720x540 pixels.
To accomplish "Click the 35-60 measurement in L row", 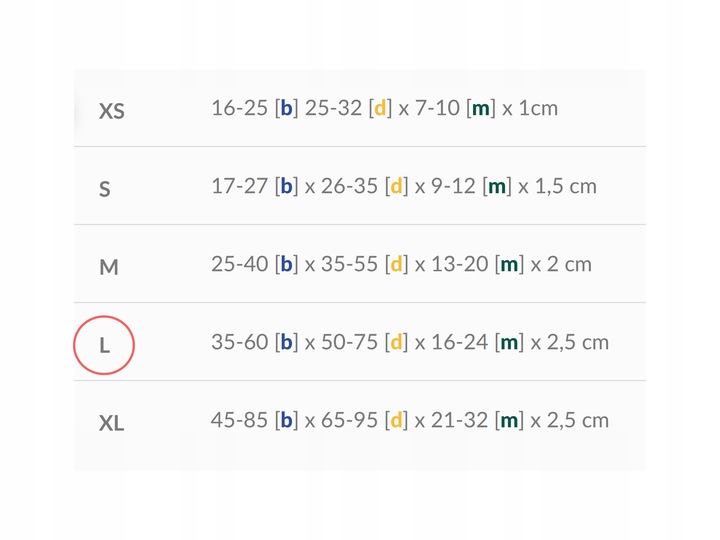I will point(239,342).
